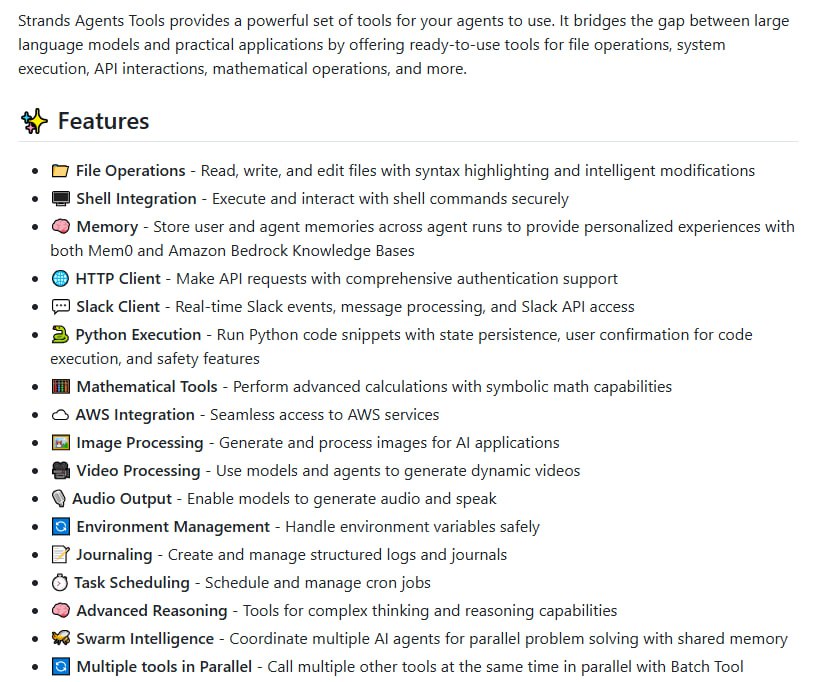The image size is (817, 682).
Task: Click the bee icon beside Swarm Intelligence
Action: tap(60, 639)
